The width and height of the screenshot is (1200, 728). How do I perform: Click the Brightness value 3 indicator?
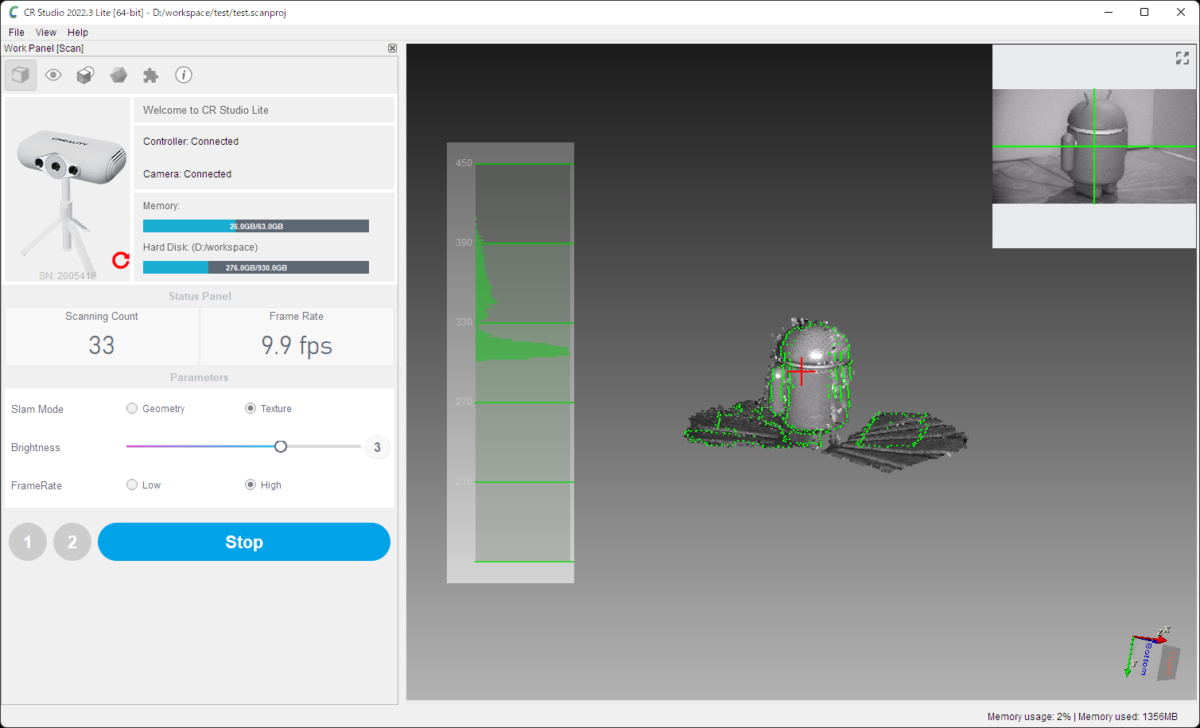pyautogui.click(x=377, y=447)
